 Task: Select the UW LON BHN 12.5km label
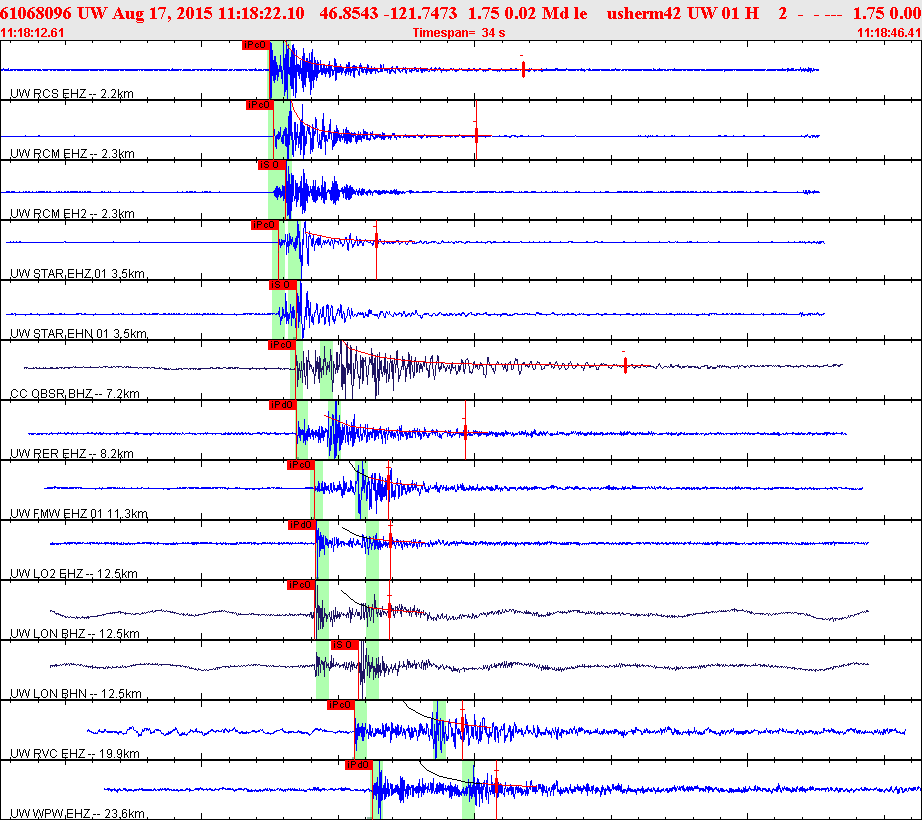76,693
